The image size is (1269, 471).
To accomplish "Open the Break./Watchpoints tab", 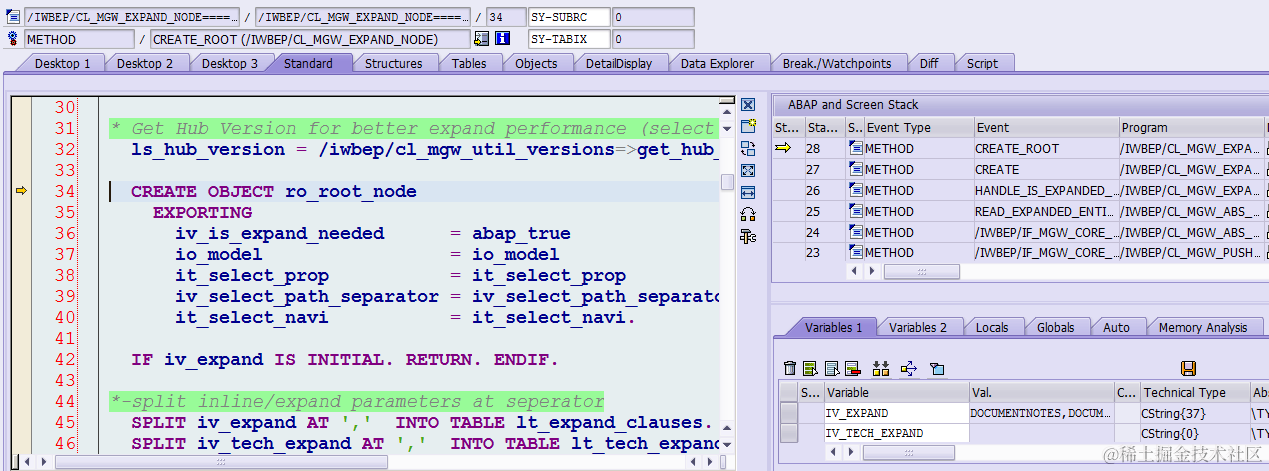I will [837, 63].
